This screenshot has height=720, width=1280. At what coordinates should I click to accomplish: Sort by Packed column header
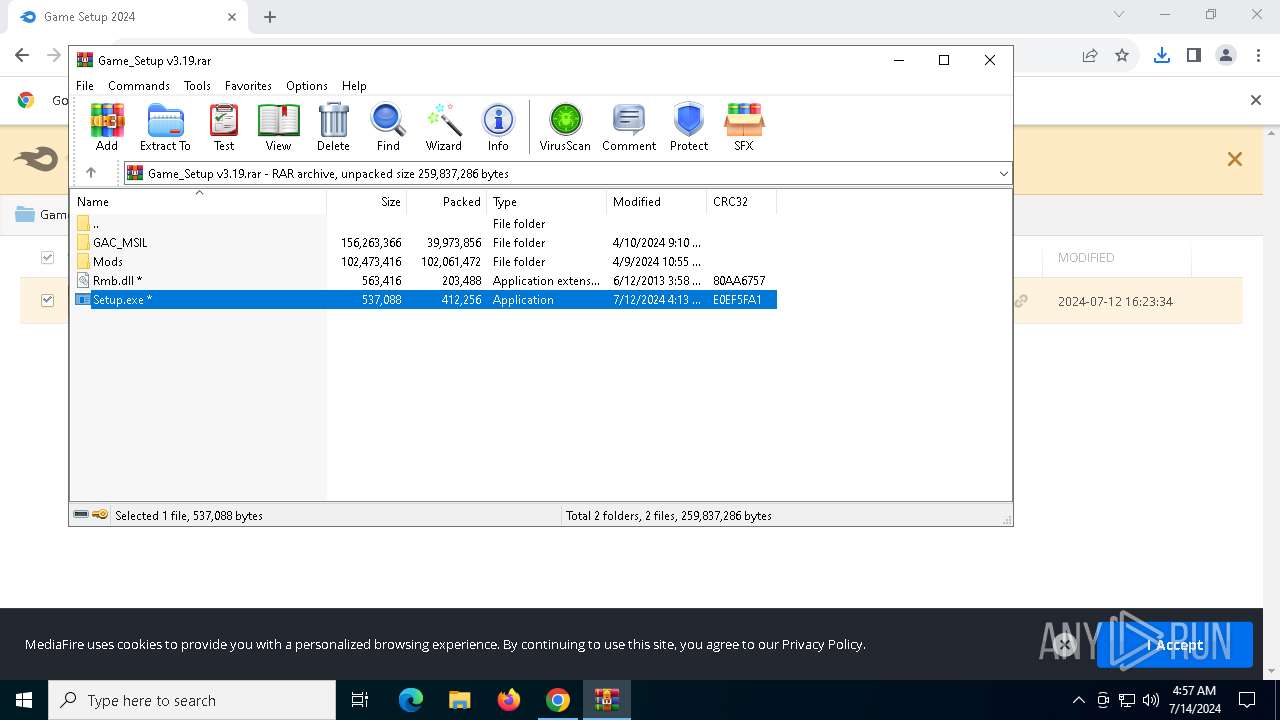click(x=447, y=201)
